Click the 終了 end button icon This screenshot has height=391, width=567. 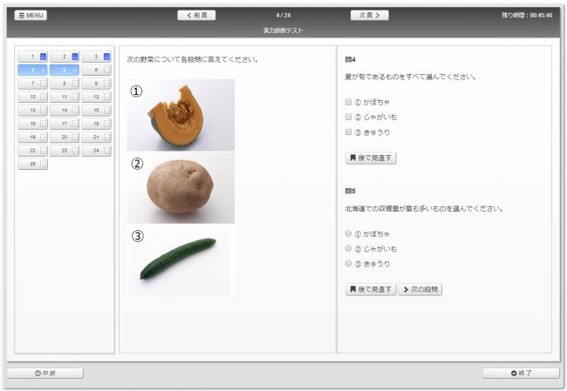[521, 373]
